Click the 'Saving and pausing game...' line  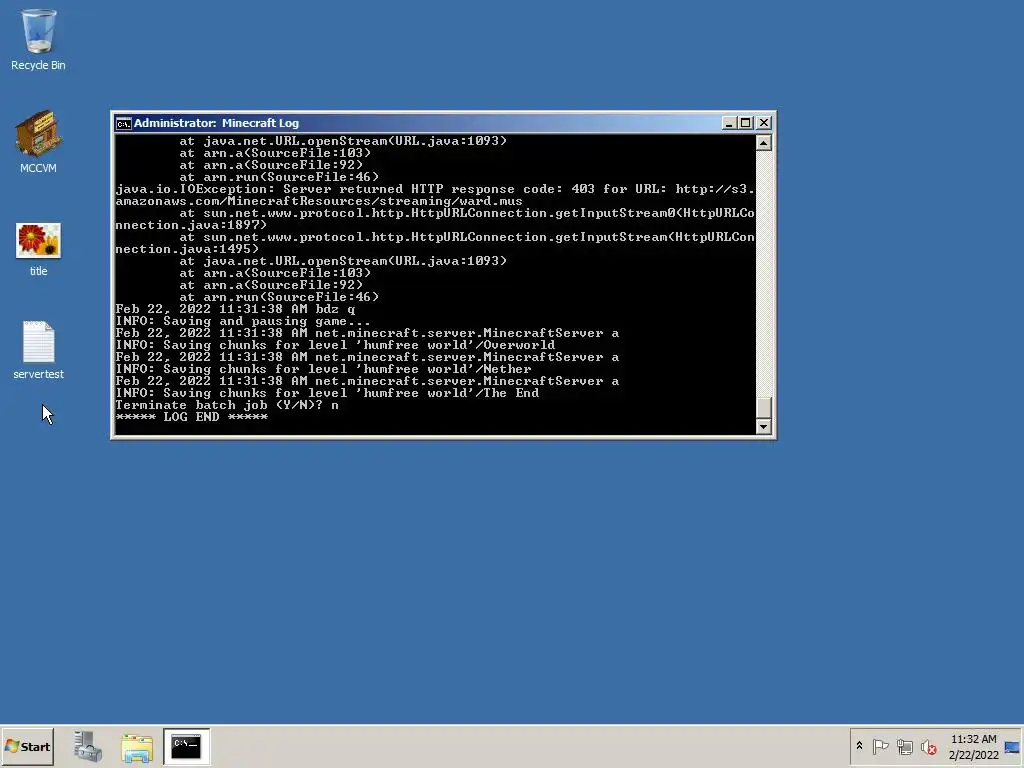point(243,321)
